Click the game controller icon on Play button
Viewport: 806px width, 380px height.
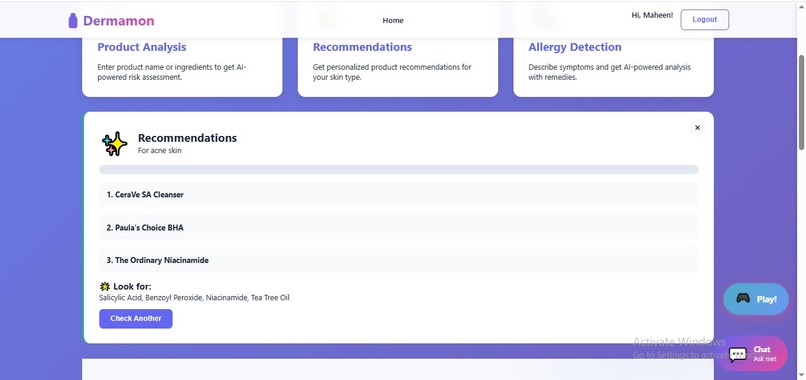[x=743, y=298]
